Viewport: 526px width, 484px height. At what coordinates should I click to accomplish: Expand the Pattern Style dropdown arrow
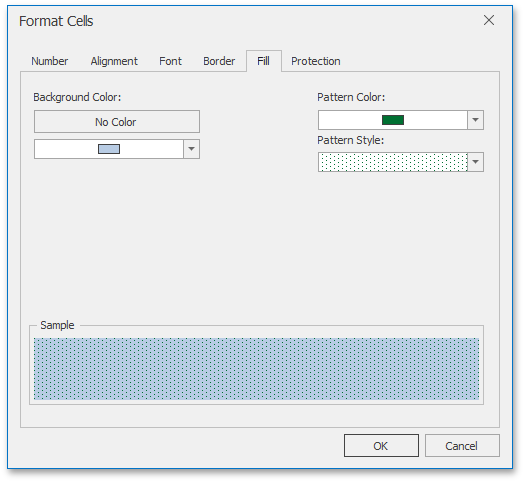[x=475, y=162]
